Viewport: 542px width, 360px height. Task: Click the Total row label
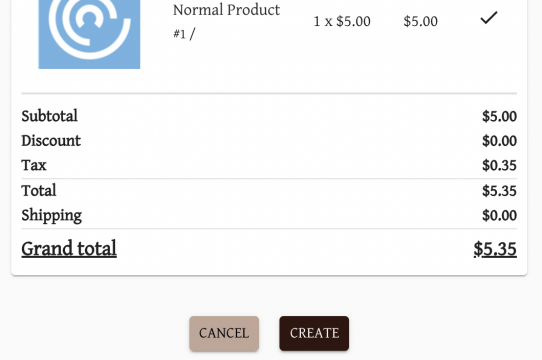(x=39, y=191)
